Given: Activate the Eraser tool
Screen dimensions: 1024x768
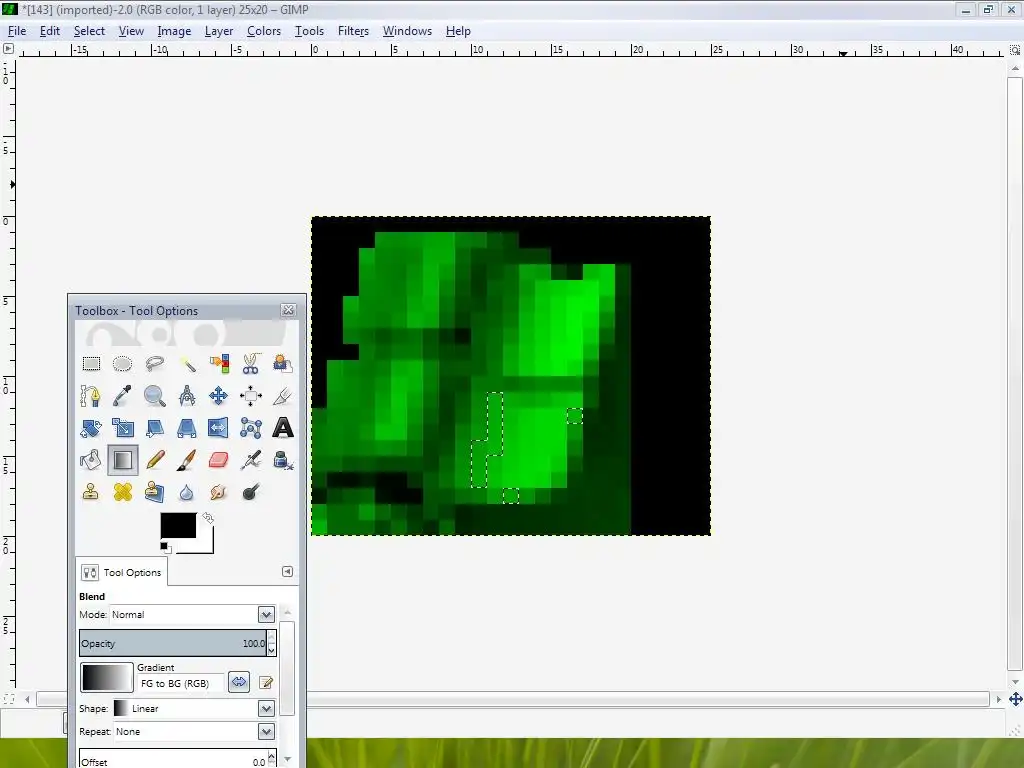Looking at the screenshot, I should (x=219, y=460).
